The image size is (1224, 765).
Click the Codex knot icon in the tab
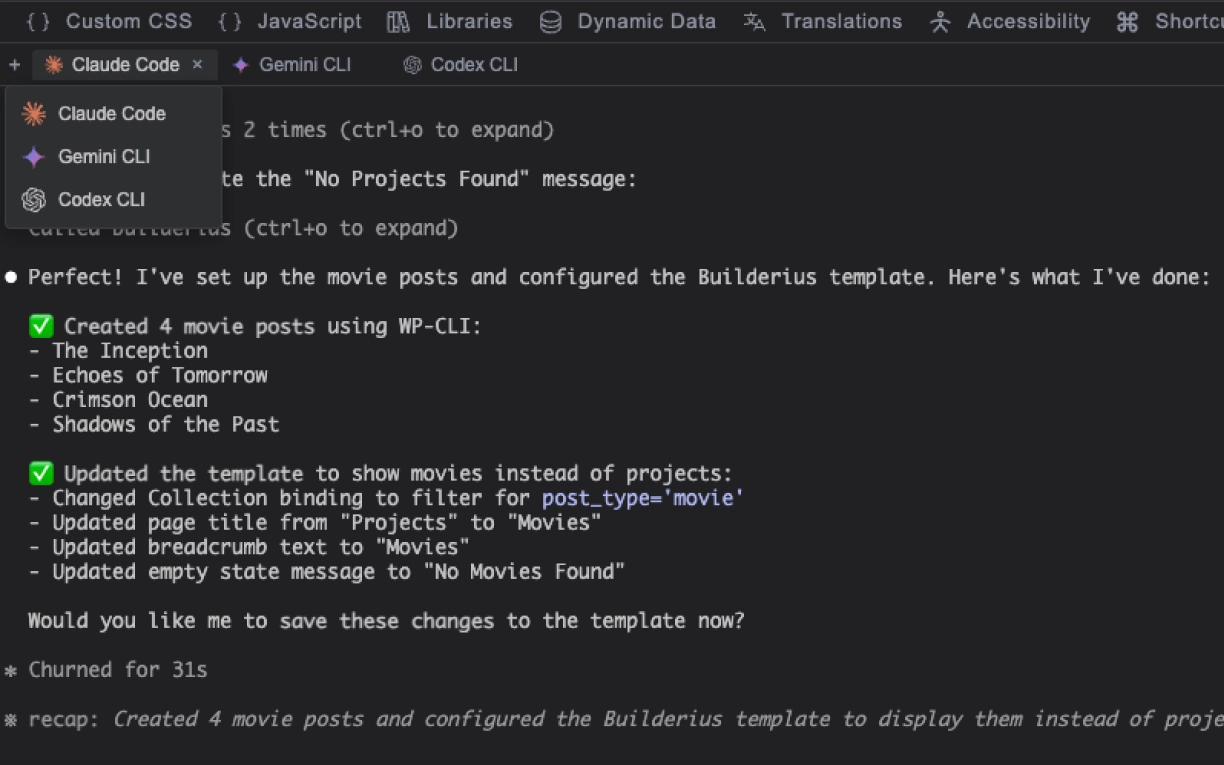click(412, 65)
